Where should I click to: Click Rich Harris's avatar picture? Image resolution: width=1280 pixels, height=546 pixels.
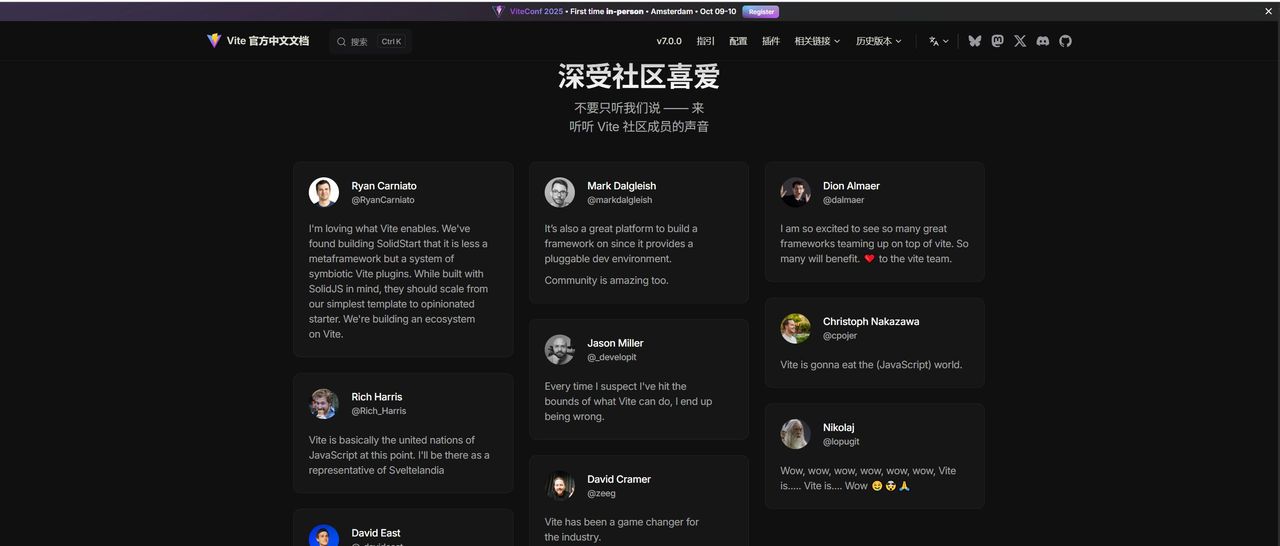[x=324, y=404]
